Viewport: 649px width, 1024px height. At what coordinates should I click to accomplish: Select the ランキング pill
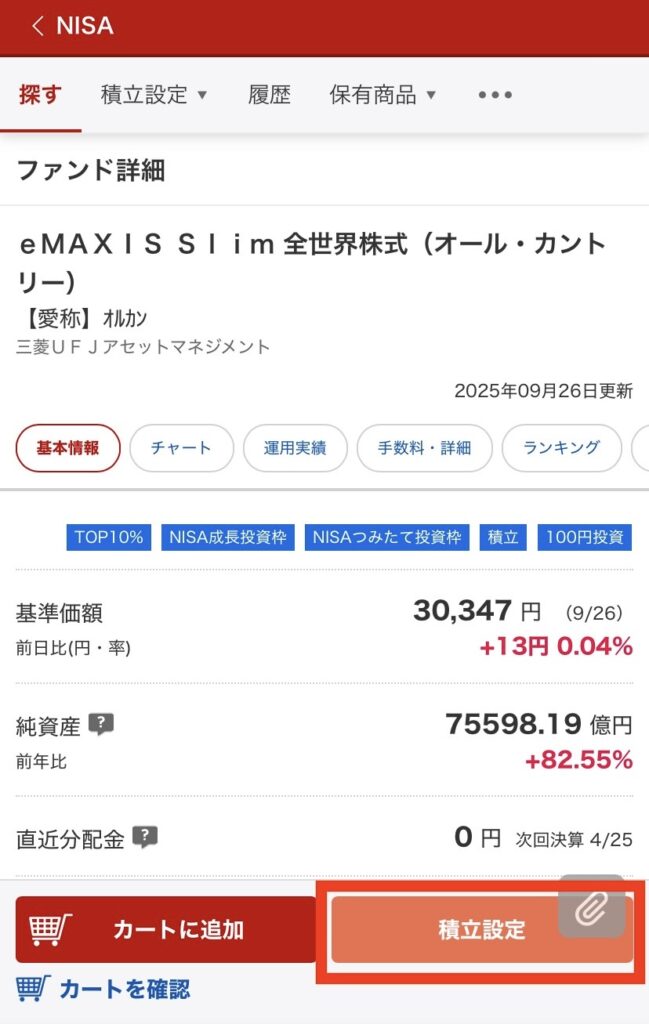click(561, 448)
